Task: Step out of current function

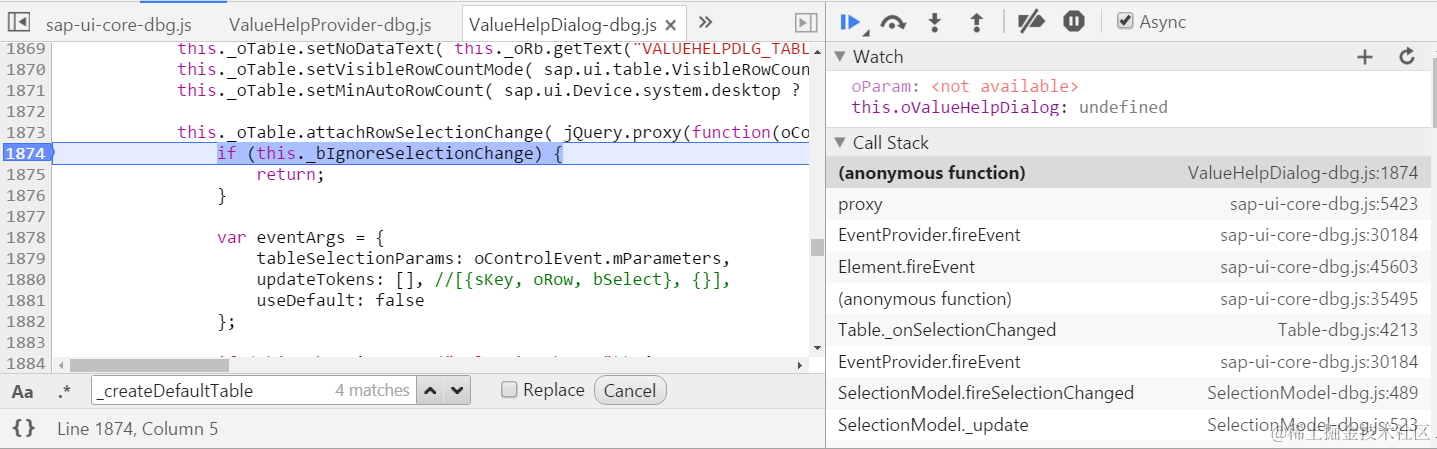Action: (x=977, y=21)
